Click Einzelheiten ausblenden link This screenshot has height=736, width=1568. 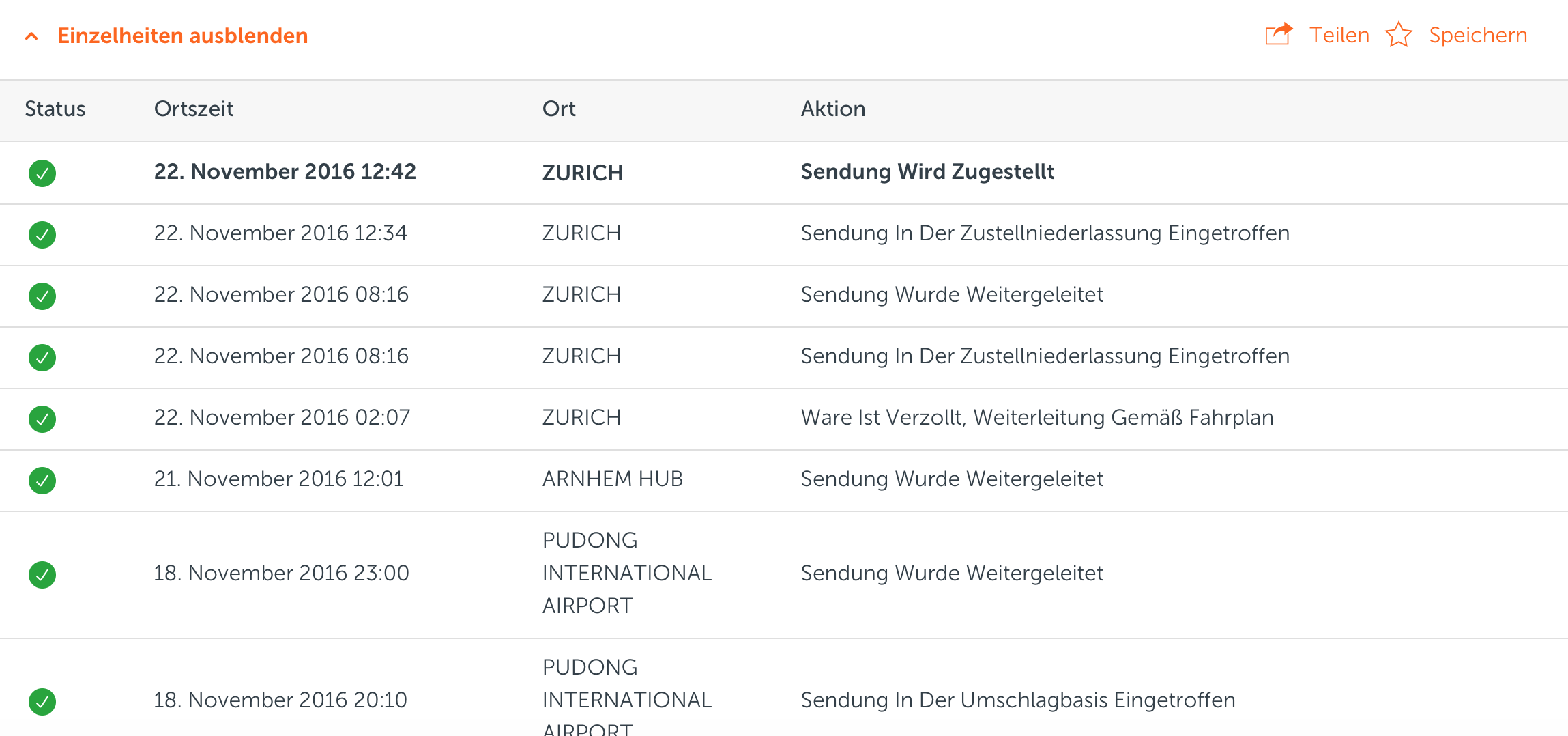coord(182,36)
